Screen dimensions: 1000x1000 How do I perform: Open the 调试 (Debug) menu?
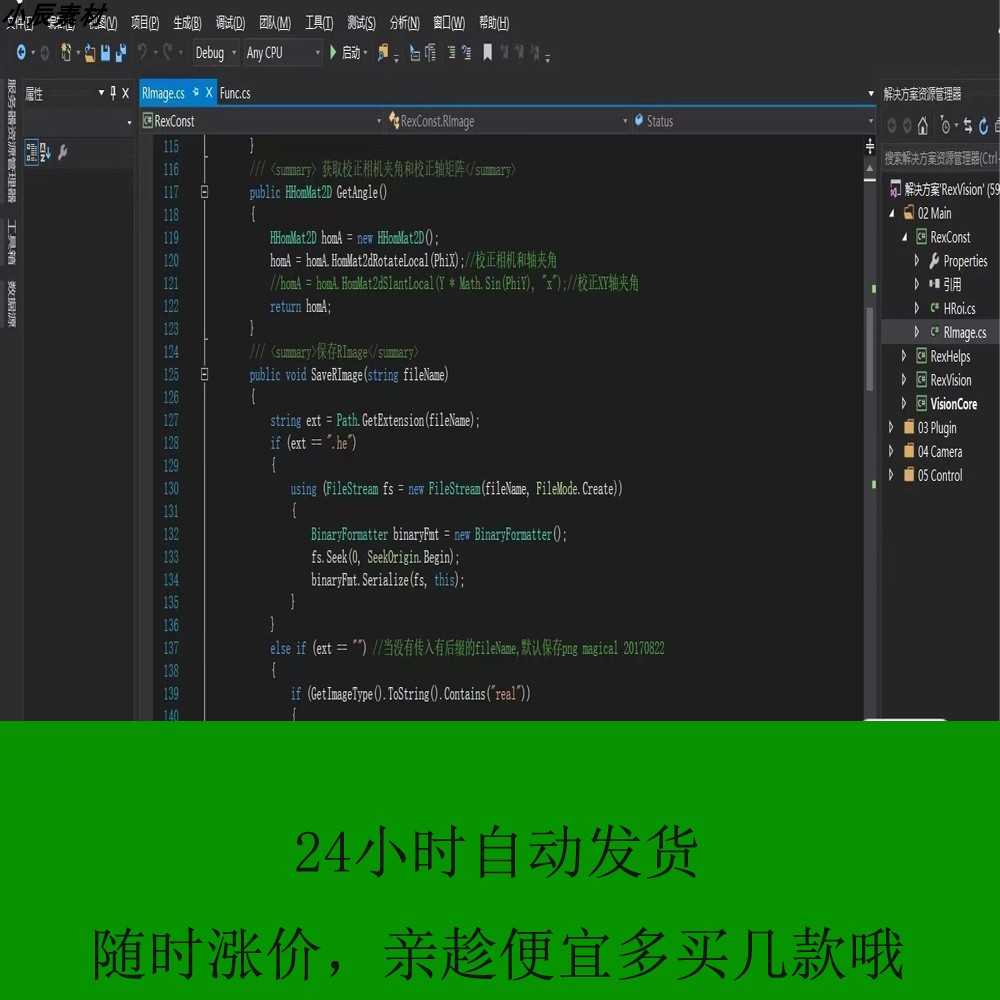click(229, 22)
